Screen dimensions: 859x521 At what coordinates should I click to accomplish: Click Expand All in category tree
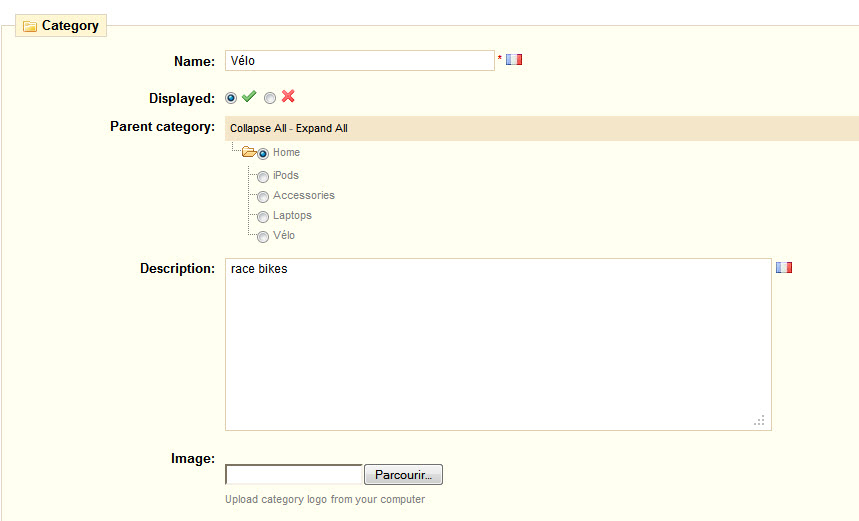click(x=322, y=128)
